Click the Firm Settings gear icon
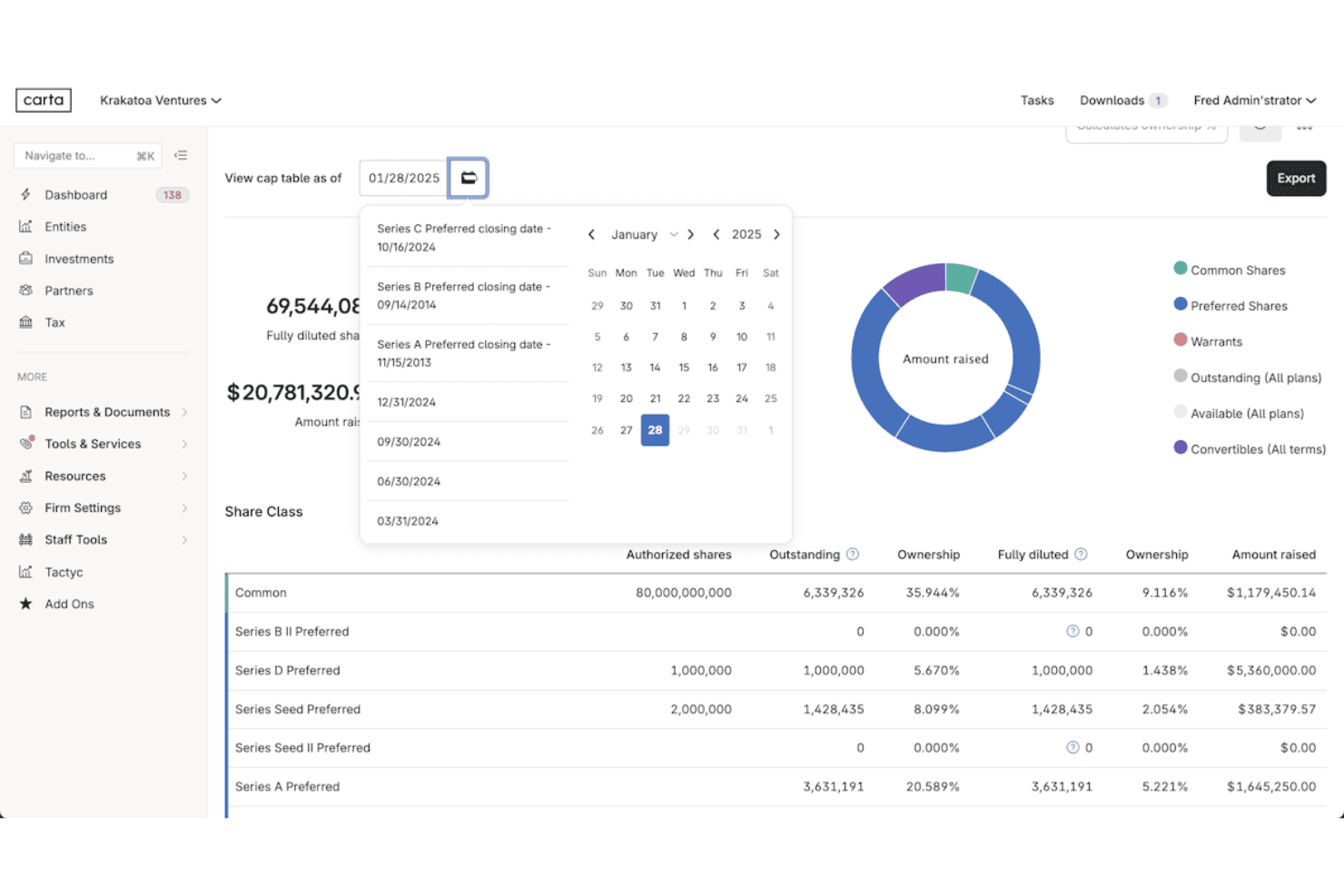Screen dimensions: 1344x896 (x=25, y=507)
